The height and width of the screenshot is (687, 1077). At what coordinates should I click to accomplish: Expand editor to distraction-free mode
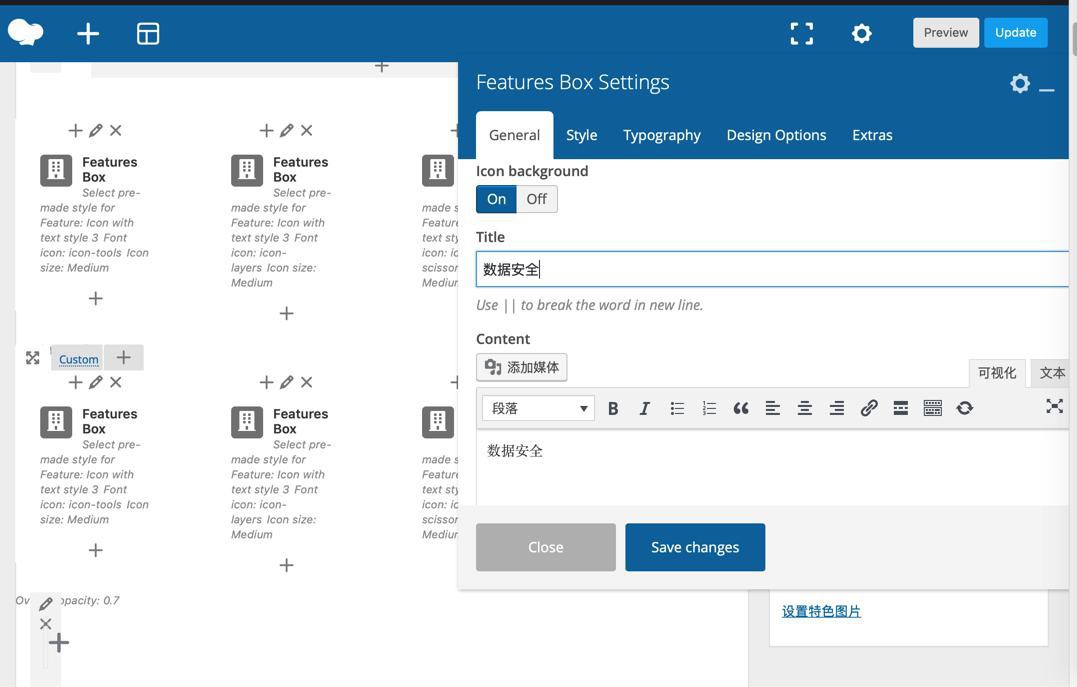coord(1054,406)
